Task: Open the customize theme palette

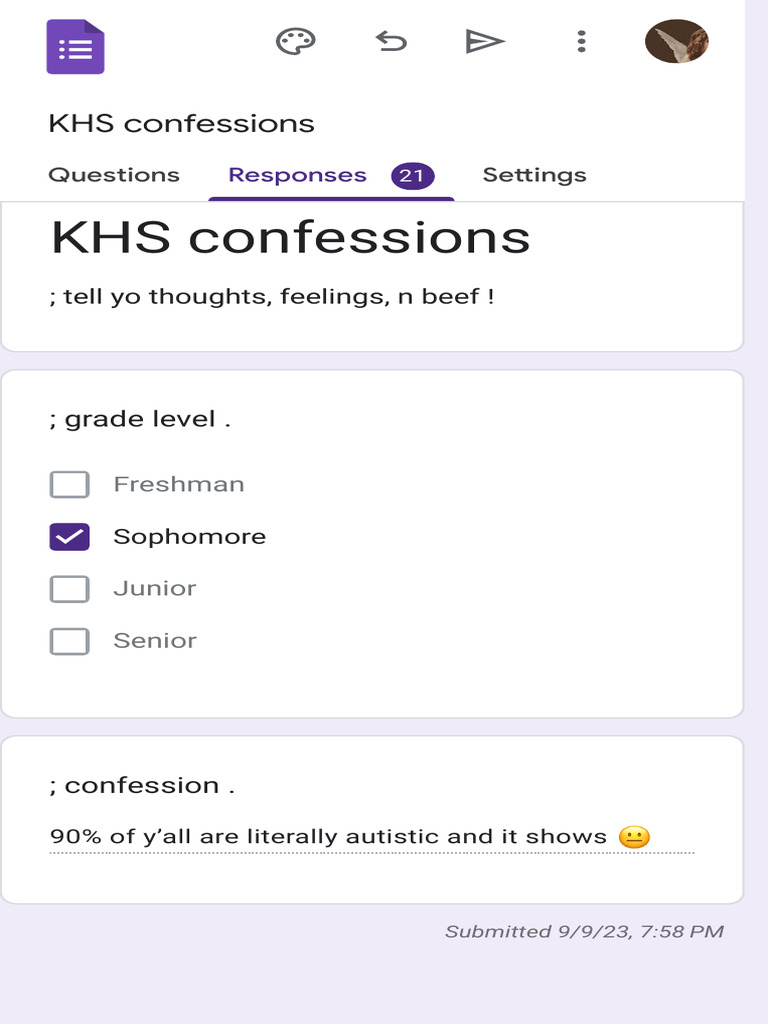Action: point(295,41)
